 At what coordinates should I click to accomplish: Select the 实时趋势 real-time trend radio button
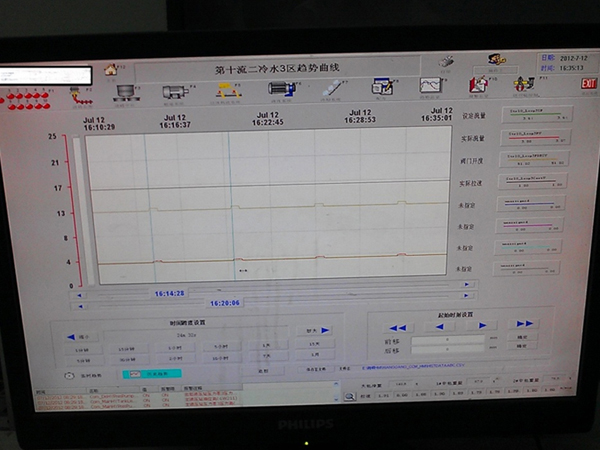pos(69,376)
